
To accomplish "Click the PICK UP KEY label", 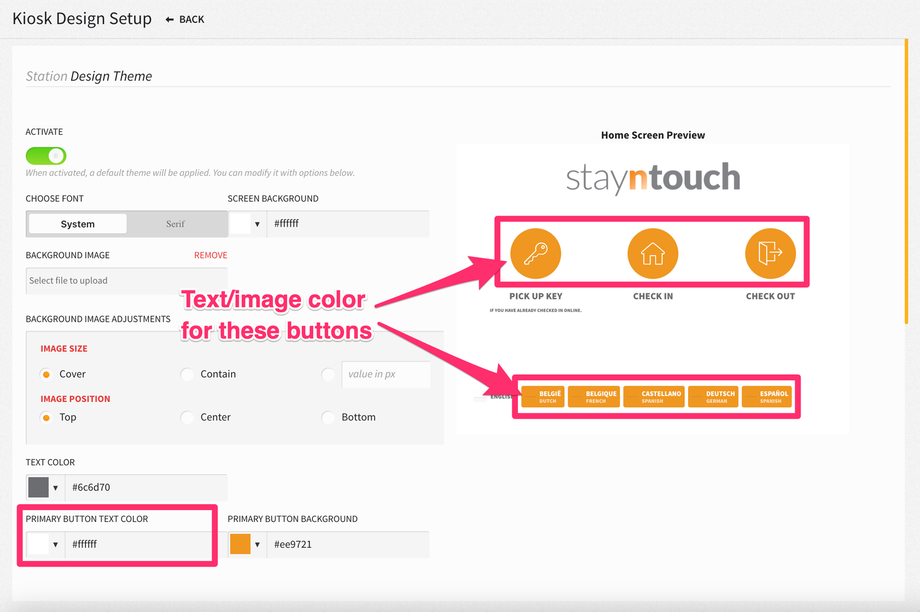I will coord(536,296).
